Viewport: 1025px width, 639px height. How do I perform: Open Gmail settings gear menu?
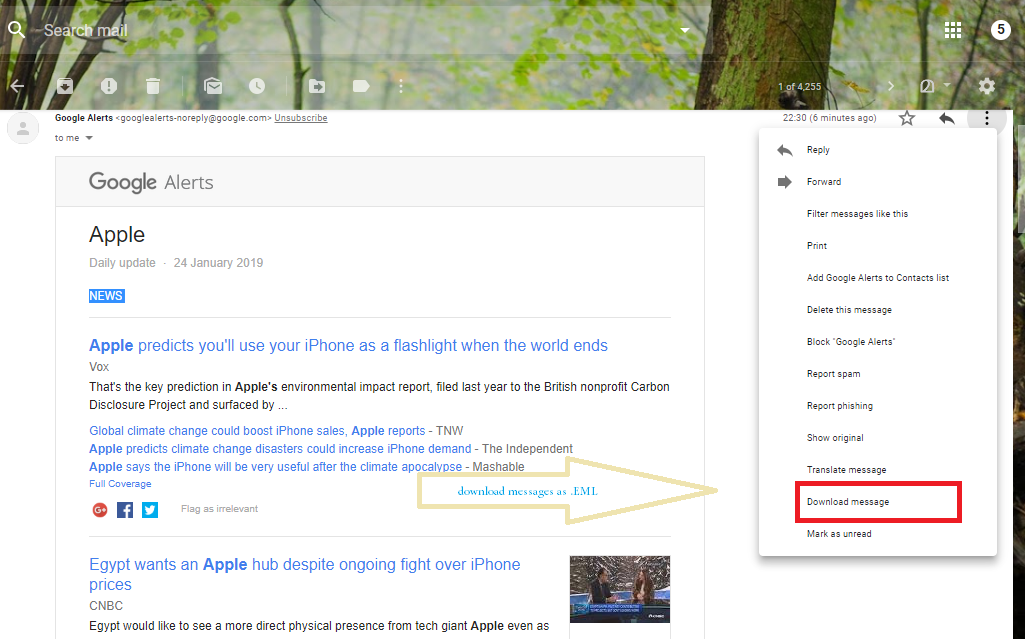986,86
